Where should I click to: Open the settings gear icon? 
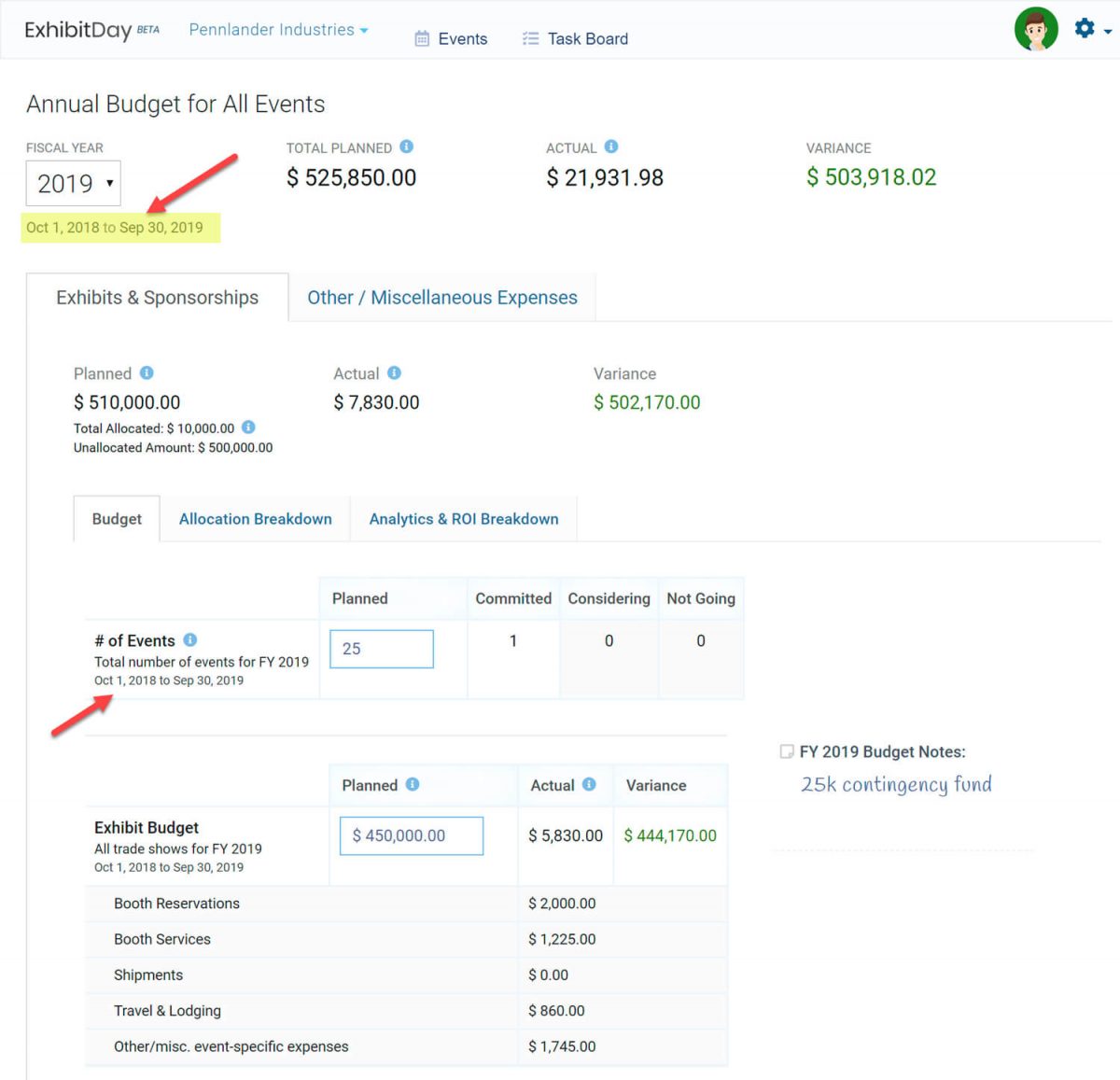coord(1084,27)
